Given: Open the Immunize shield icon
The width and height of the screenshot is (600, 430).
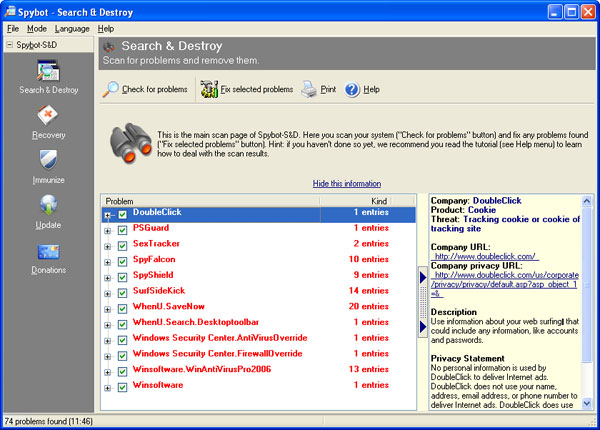Looking at the screenshot, I should (x=48, y=160).
